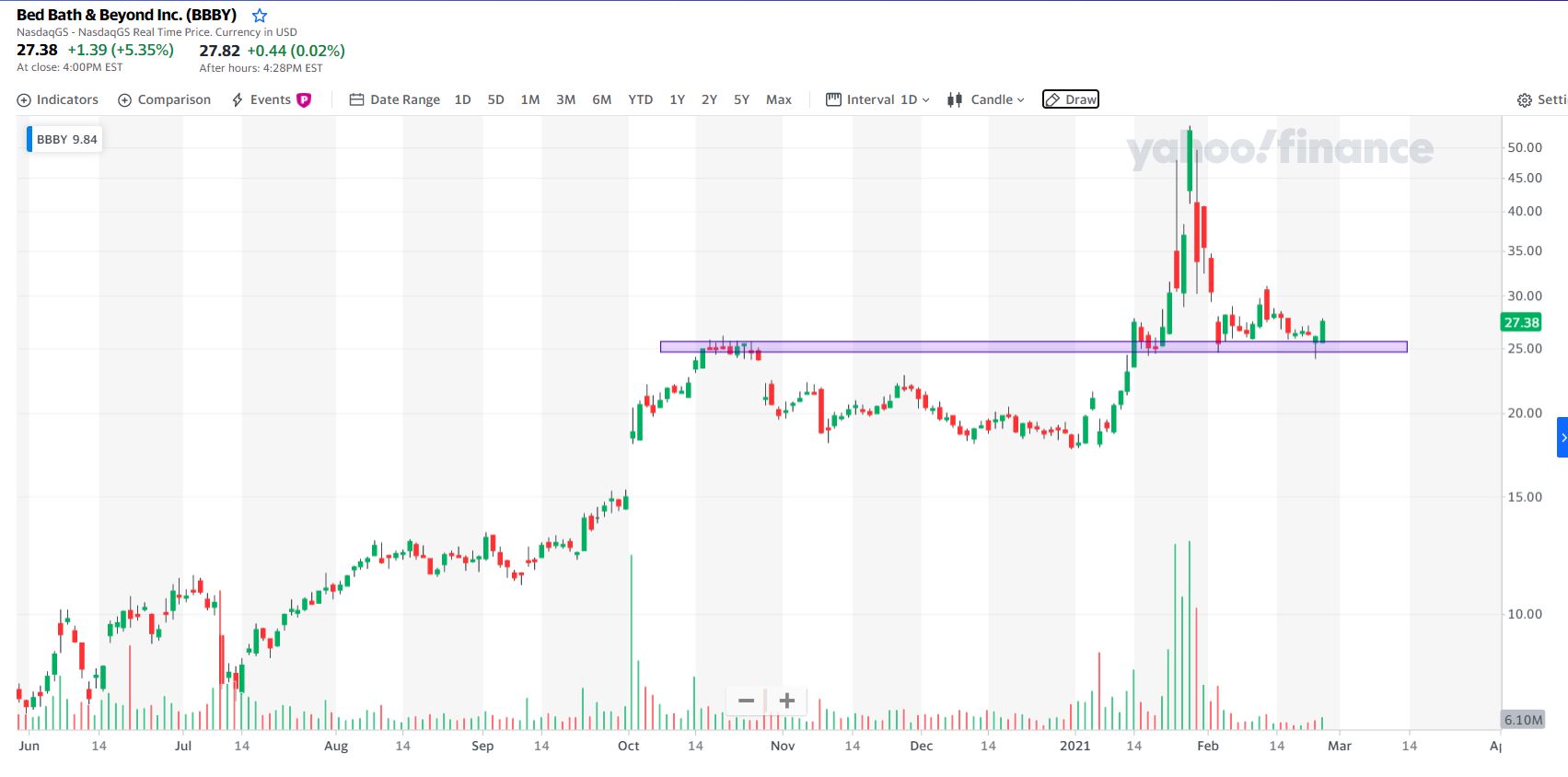Click the Bed Bath & Beyond Inc. (BBBY) title
This screenshot has height=777, width=1568.
[127, 15]
